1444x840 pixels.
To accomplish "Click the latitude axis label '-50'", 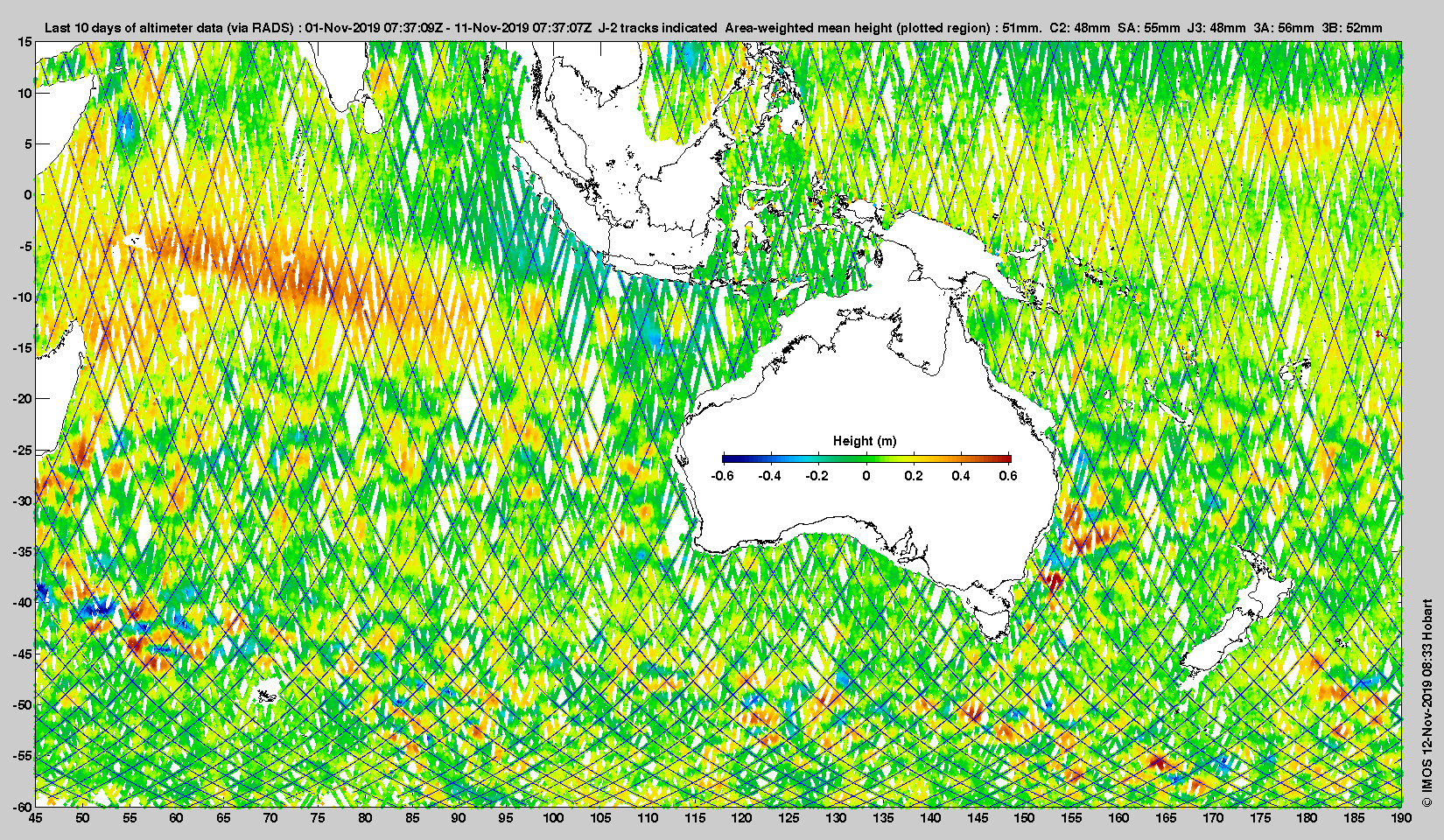I will coord(22,704).
